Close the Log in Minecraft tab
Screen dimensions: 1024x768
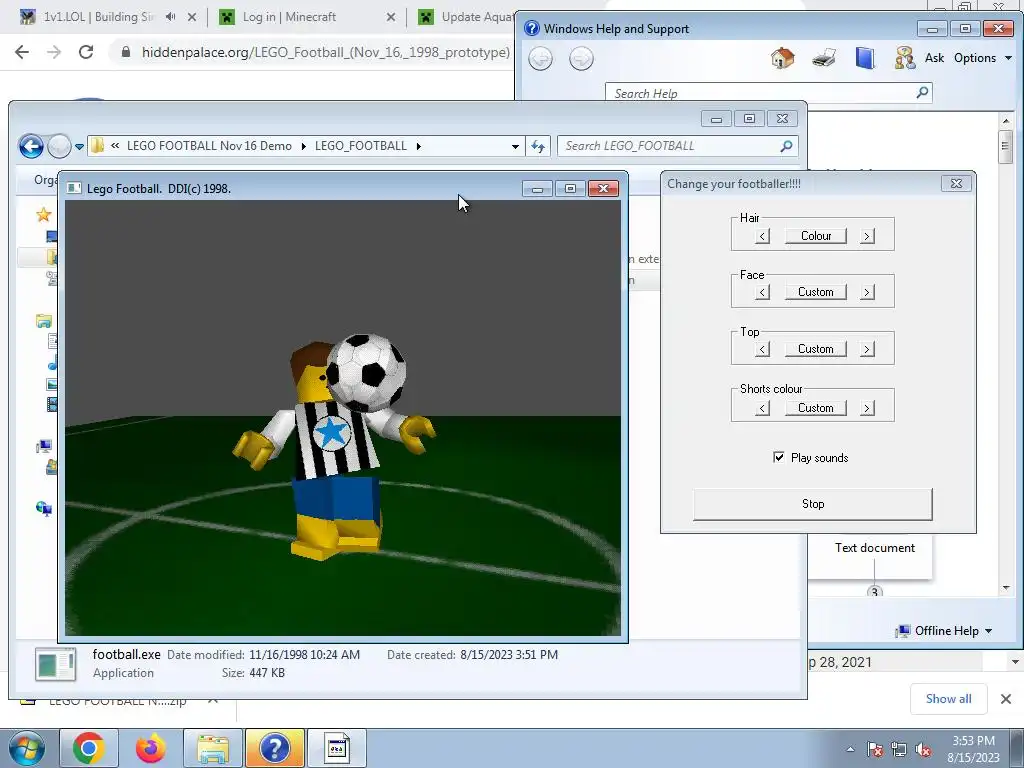[391, 17]
